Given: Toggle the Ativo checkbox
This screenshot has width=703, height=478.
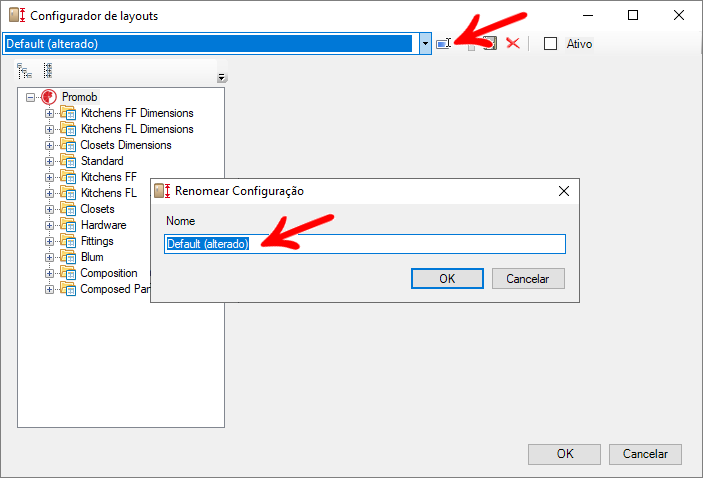Looking at the screenshot, I should (550, 44).
